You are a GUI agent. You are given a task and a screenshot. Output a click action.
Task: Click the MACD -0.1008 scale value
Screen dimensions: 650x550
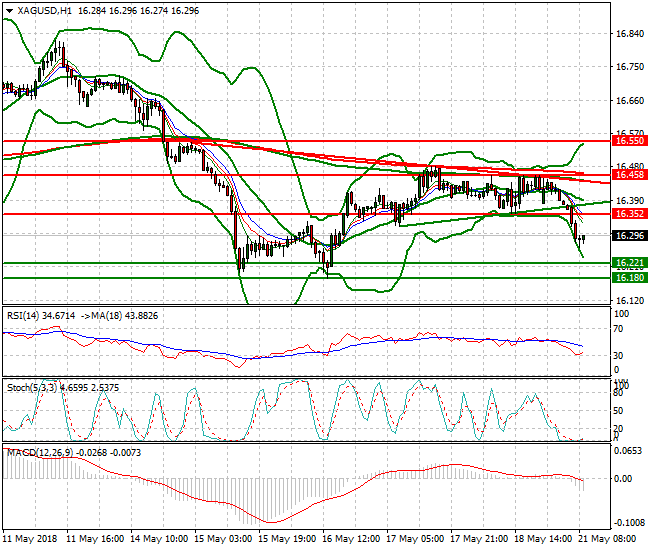tap(629, 523)
